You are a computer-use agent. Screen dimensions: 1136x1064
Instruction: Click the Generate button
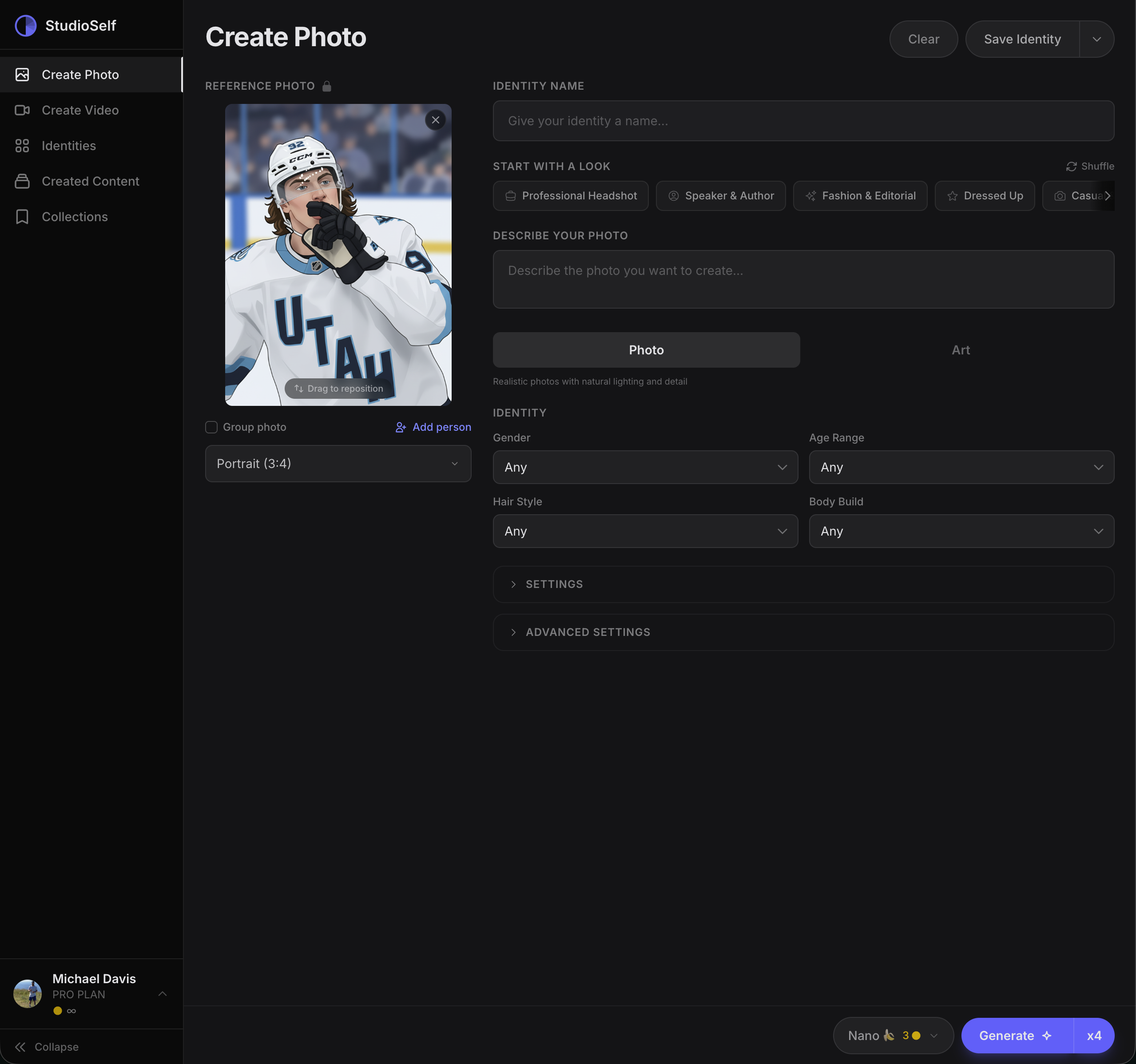1017,1036
